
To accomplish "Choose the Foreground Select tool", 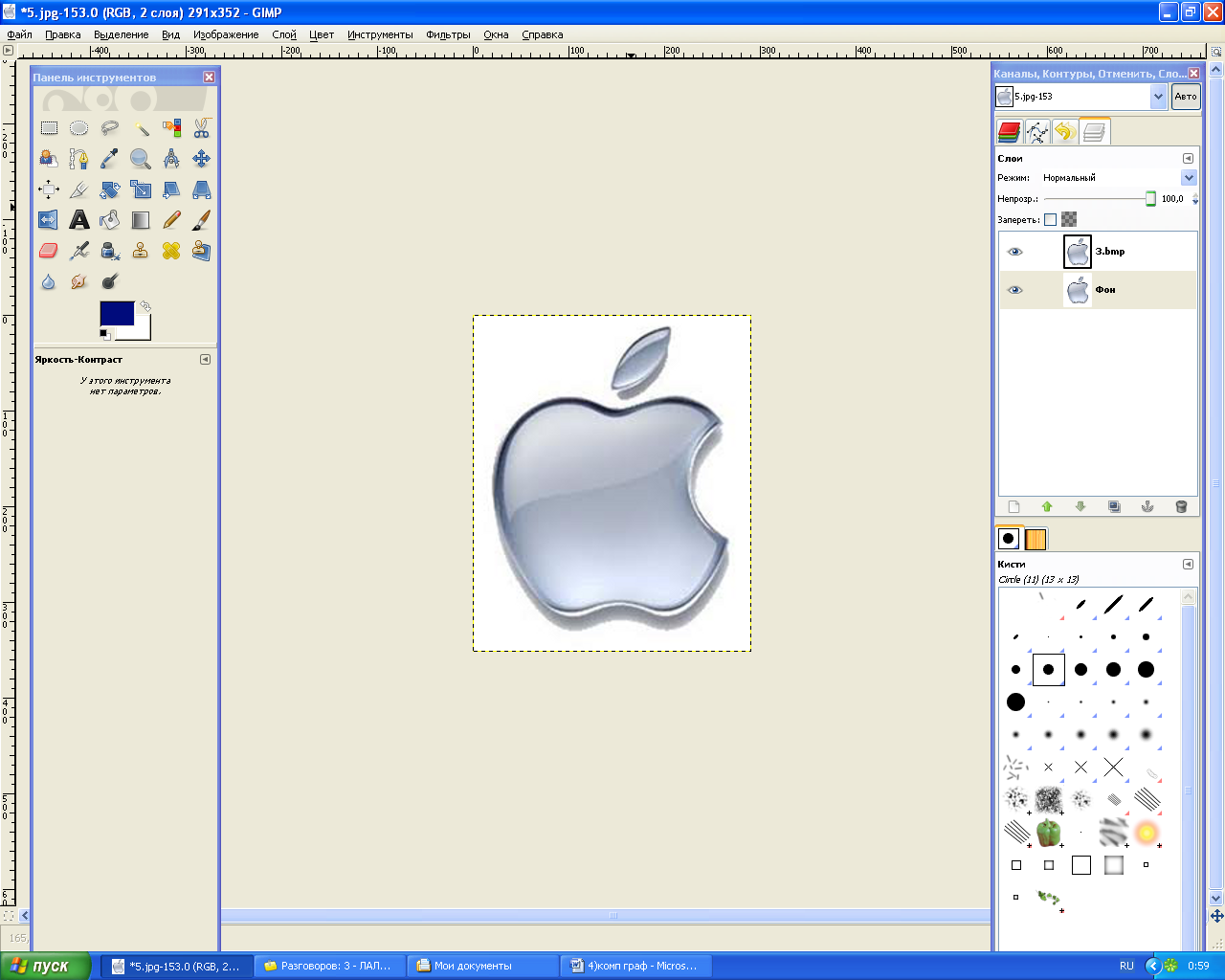I will 49,159.
